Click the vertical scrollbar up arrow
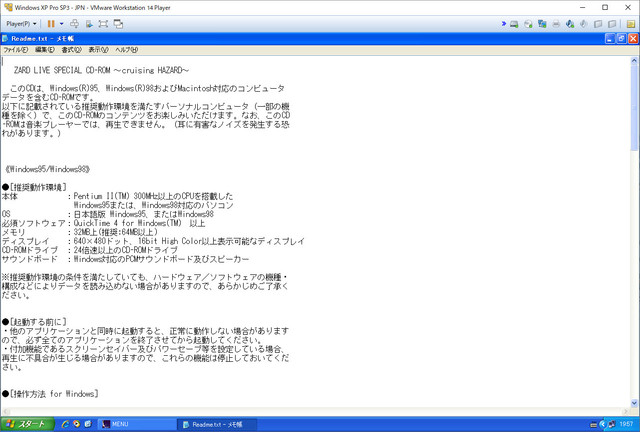The width and height of the screenshot is (640, 432). pos(634,60)
